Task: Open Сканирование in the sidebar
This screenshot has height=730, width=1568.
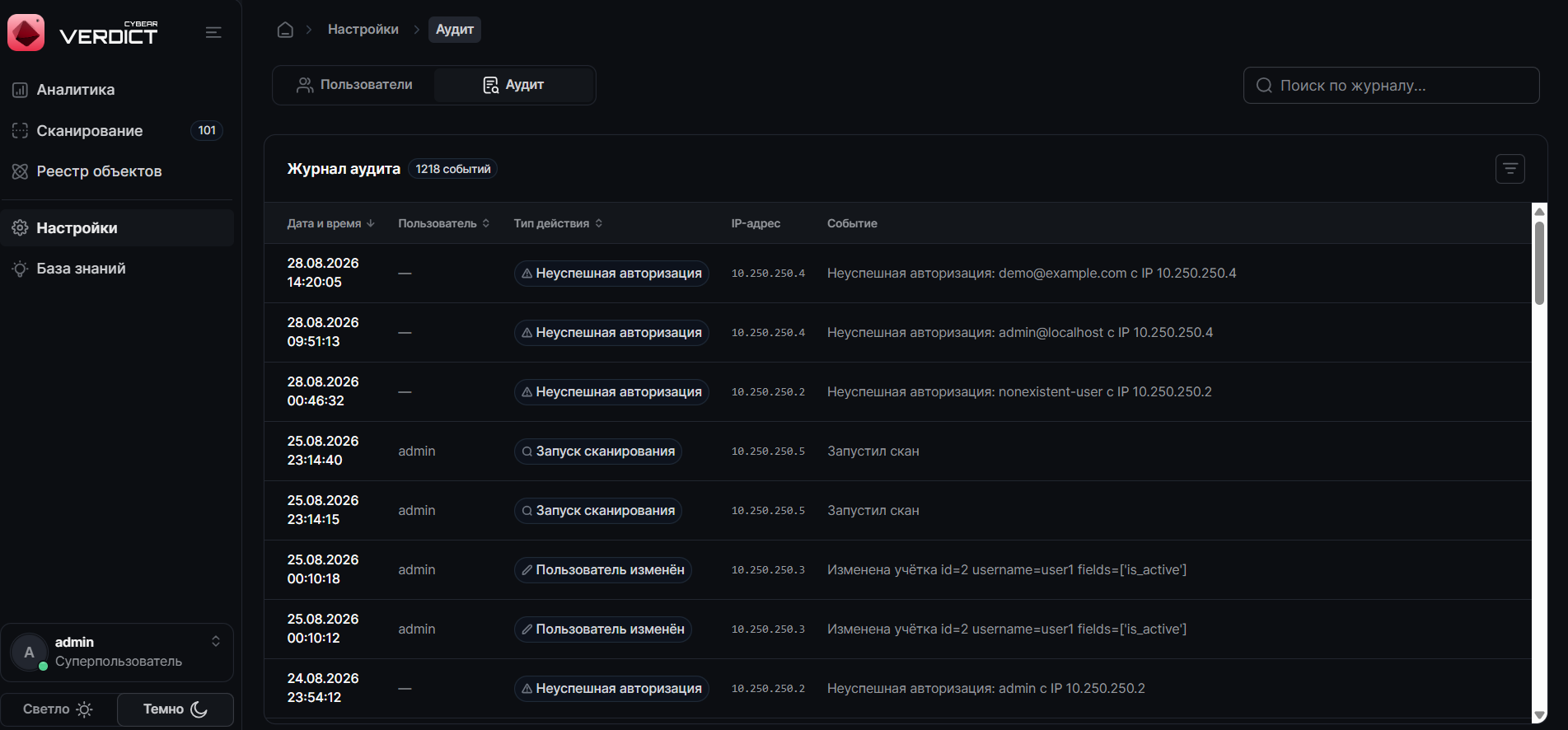Action: pos(117,131)
